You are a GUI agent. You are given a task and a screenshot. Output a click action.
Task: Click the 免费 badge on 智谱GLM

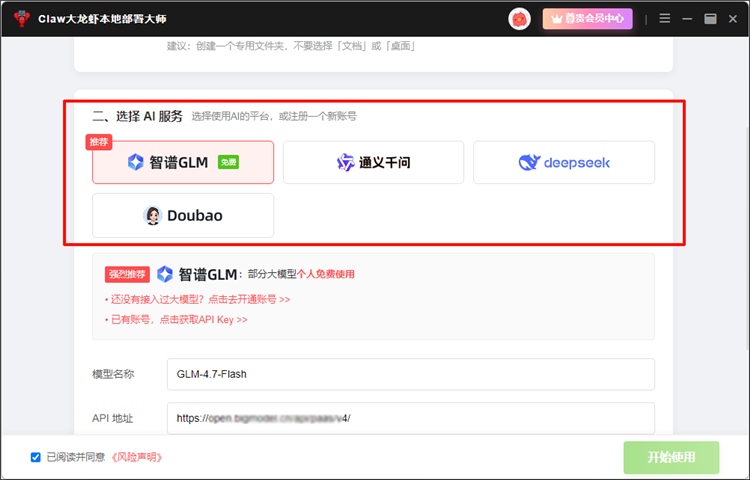[x=228, y=162]
